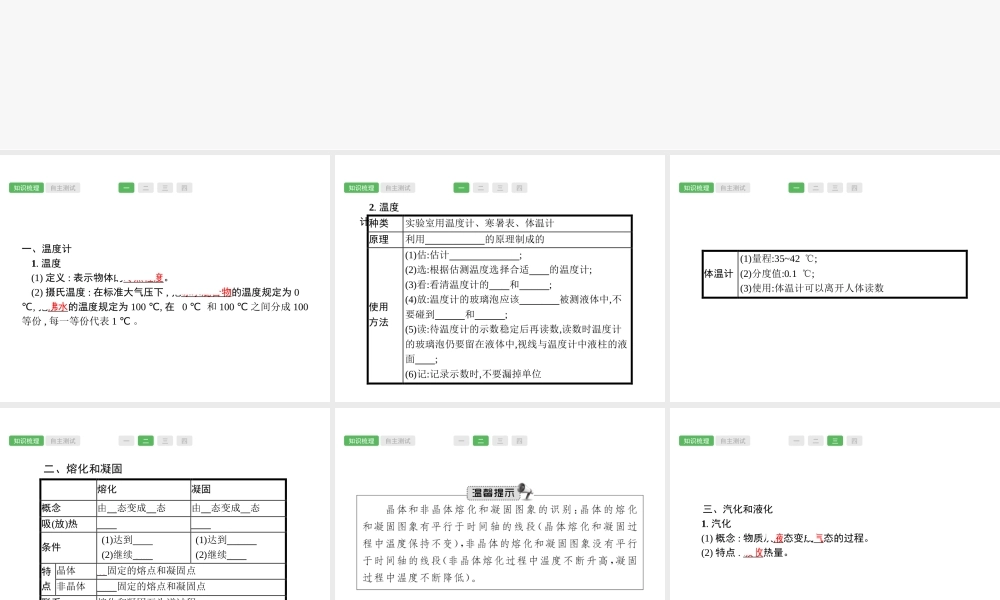Image resolution: width=1000 pixels, height=600 pixels.
Task: Click section 一 button on the 熔化和凝固 slide
Action: pyautogui.click(x=126, y=441)
